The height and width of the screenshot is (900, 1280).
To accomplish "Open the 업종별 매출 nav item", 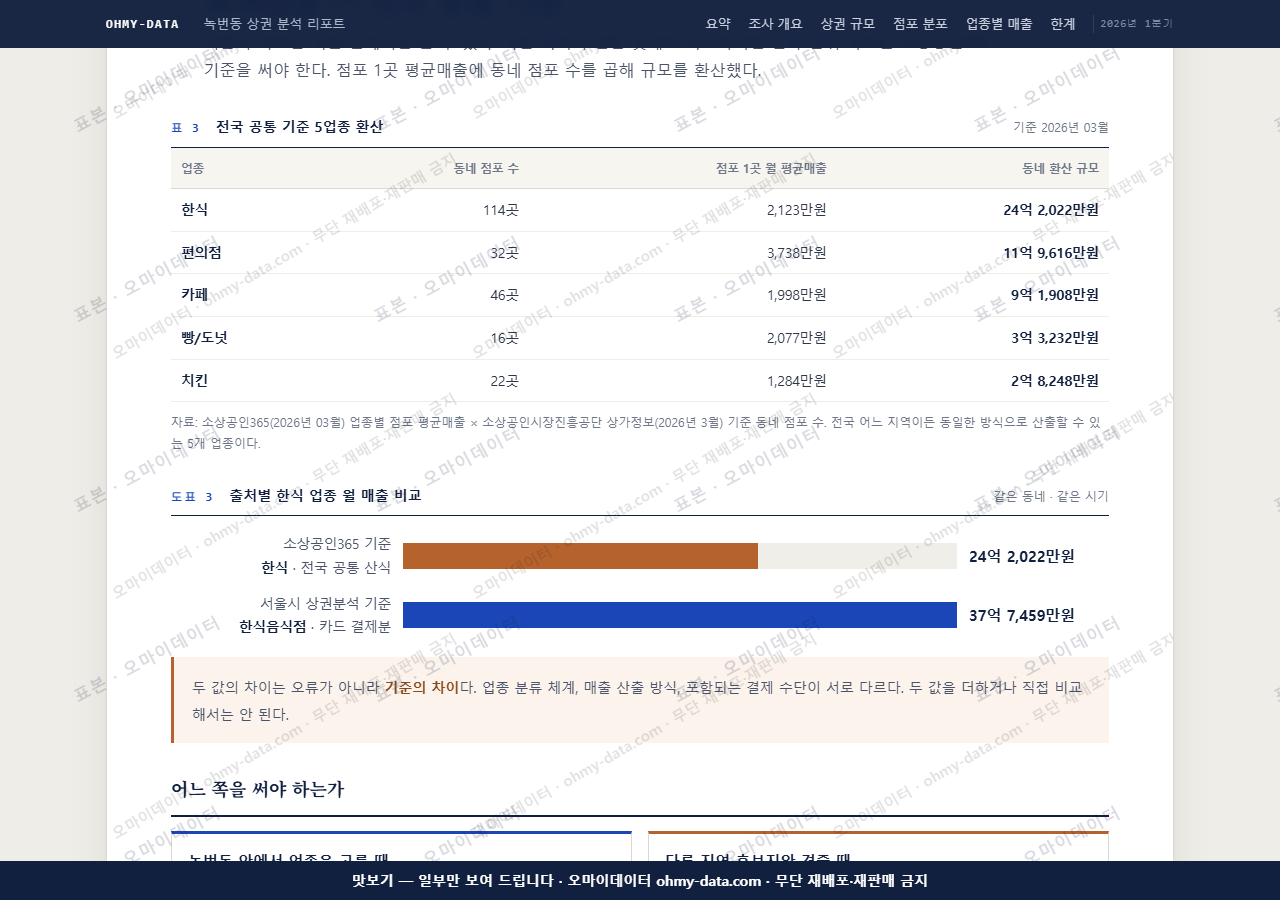I will [x=999, y=24].
